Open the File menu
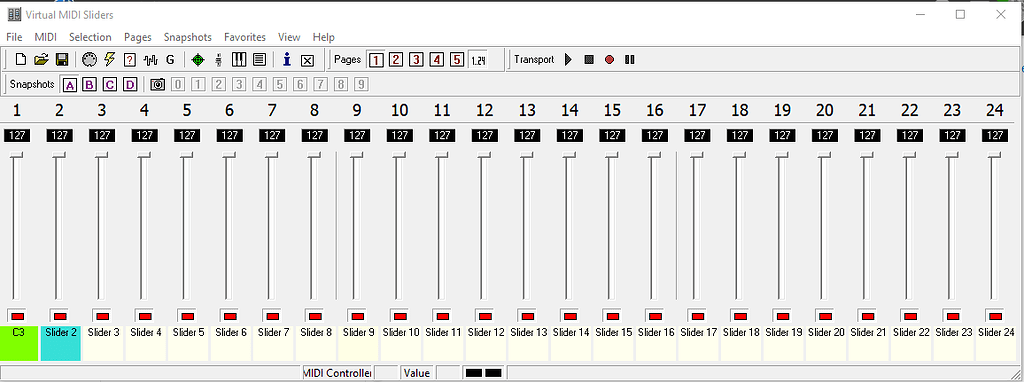 pyautogui.click(x=14, y=37)
